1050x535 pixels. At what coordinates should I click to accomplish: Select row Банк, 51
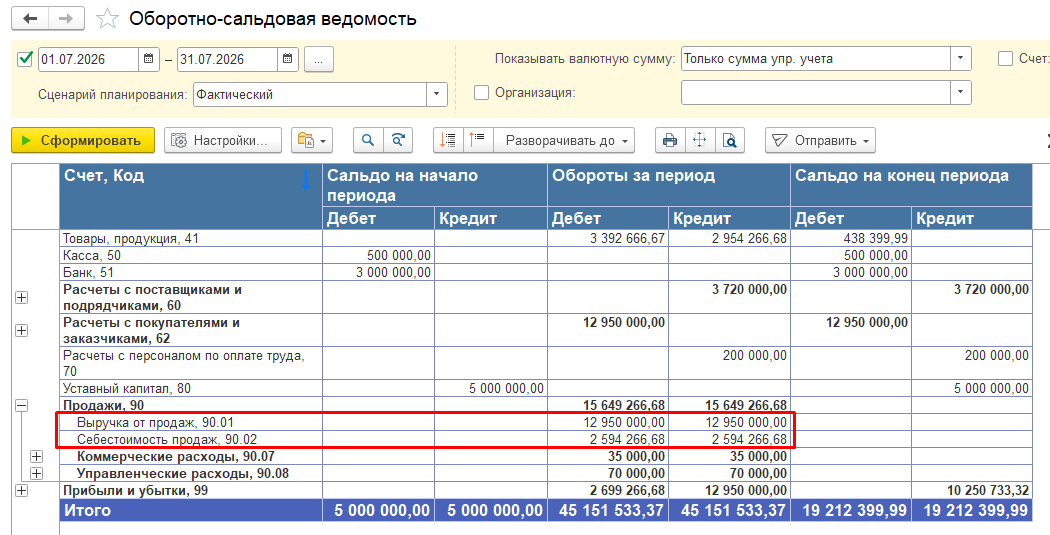pyautogui.click(x=191, y=273)
